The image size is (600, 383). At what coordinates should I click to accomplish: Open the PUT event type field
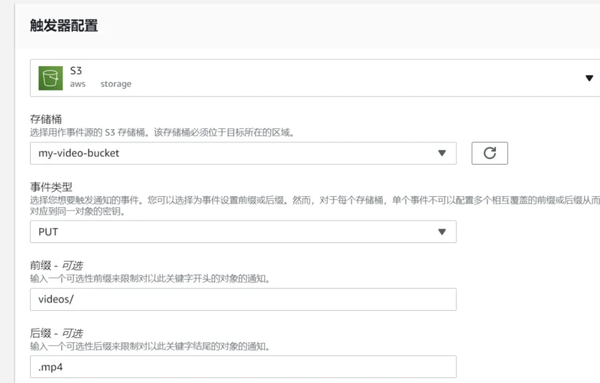(x=243, y=231)
